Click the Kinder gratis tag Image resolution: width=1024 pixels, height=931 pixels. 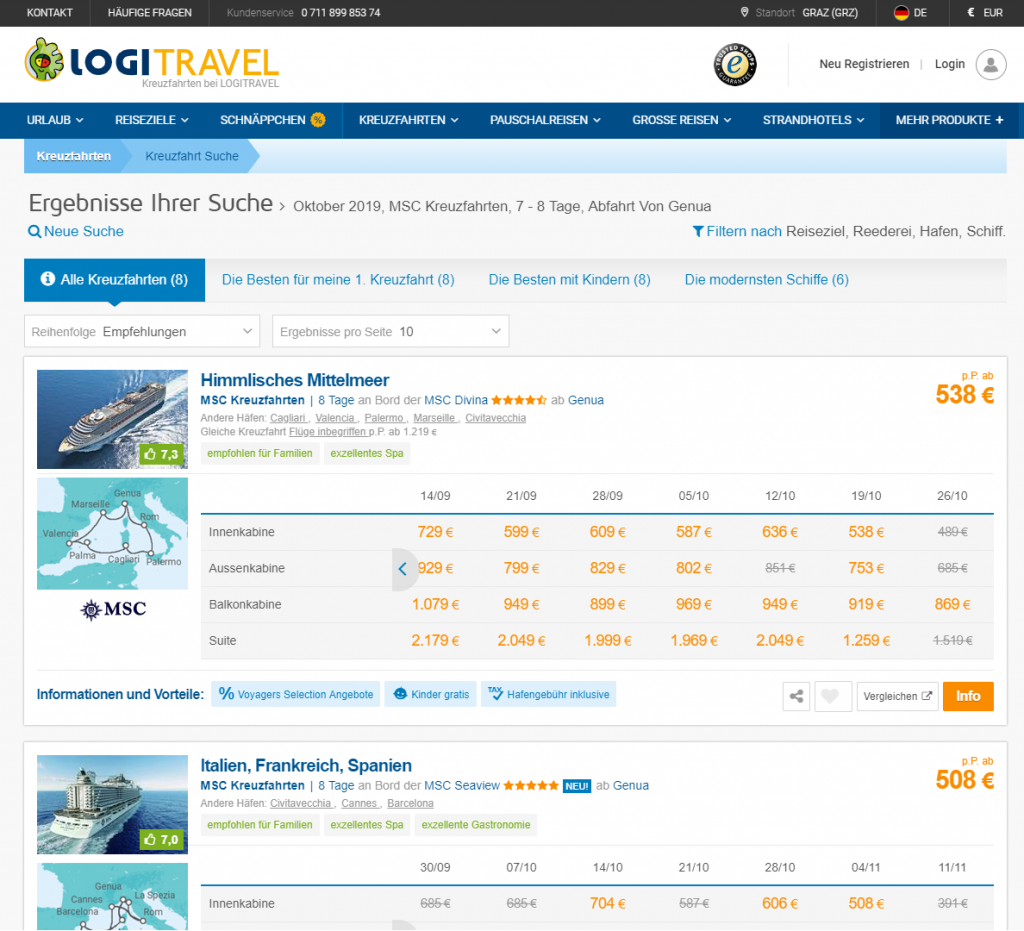pos(430,694)
